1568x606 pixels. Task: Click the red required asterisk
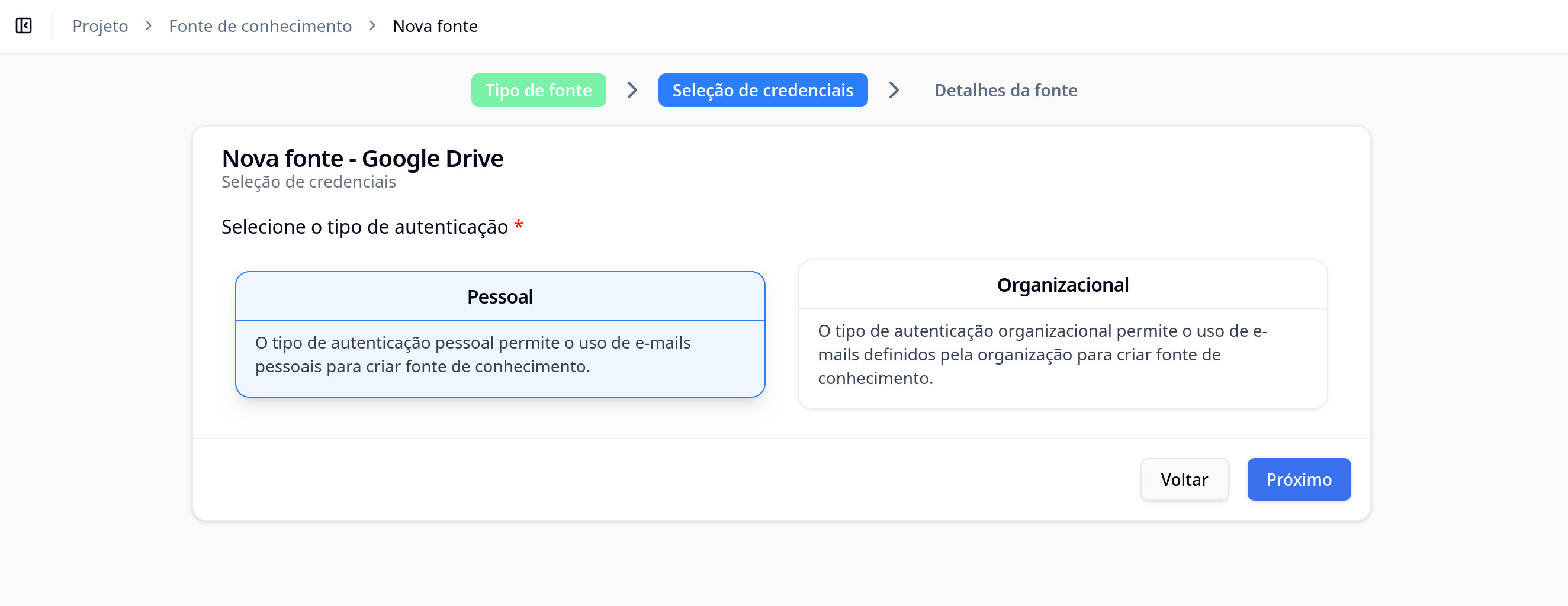point(518,225)
